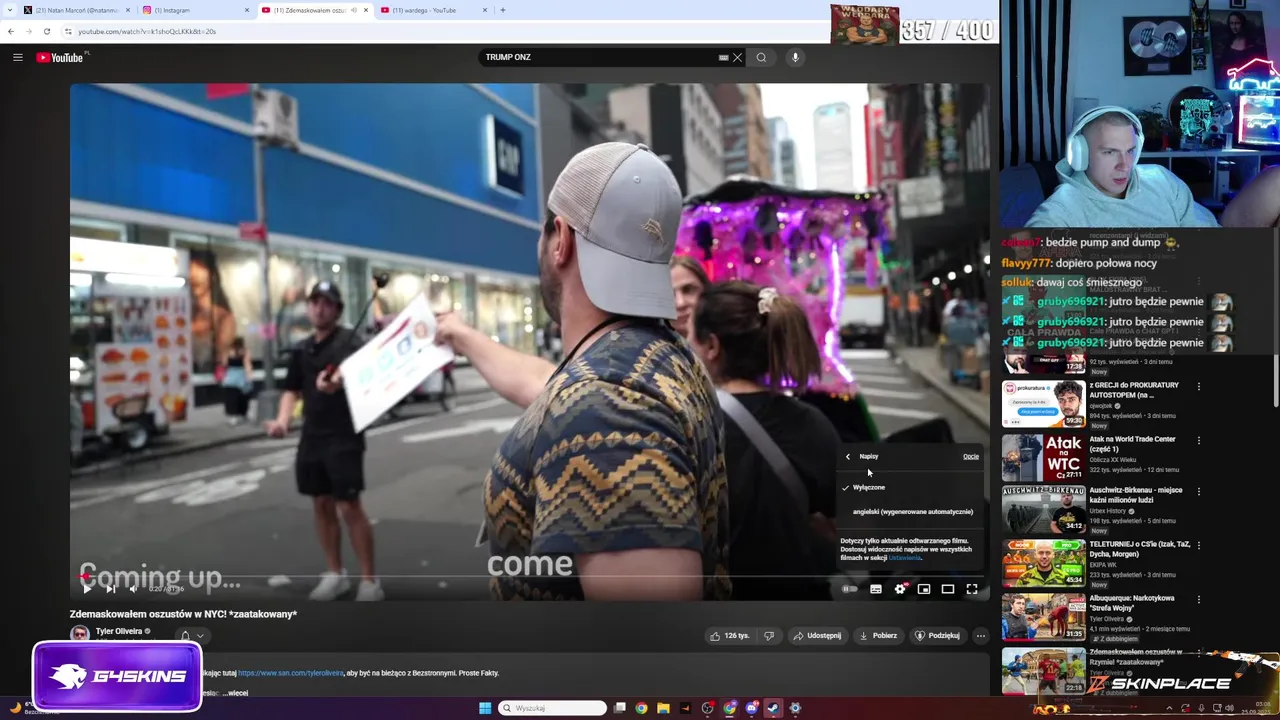
Task: Switch to the Notan Marcoń X tab
Action: coord(76,10)
